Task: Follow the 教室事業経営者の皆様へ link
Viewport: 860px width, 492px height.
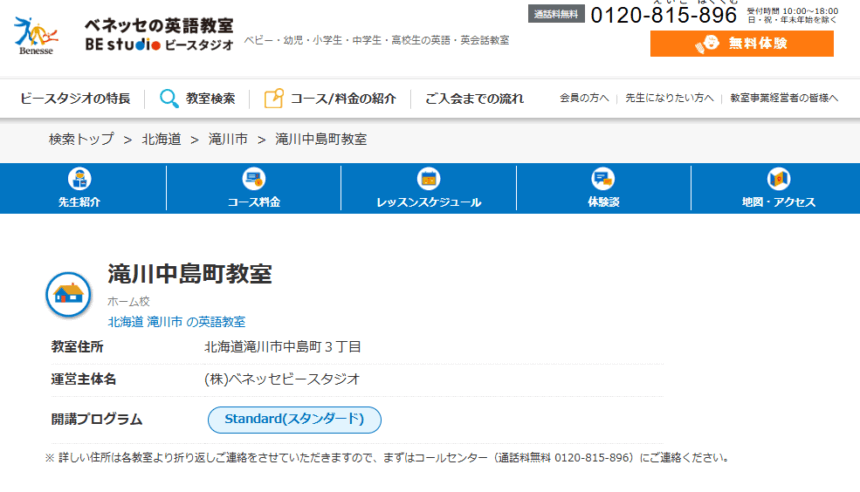Action: 784,98
